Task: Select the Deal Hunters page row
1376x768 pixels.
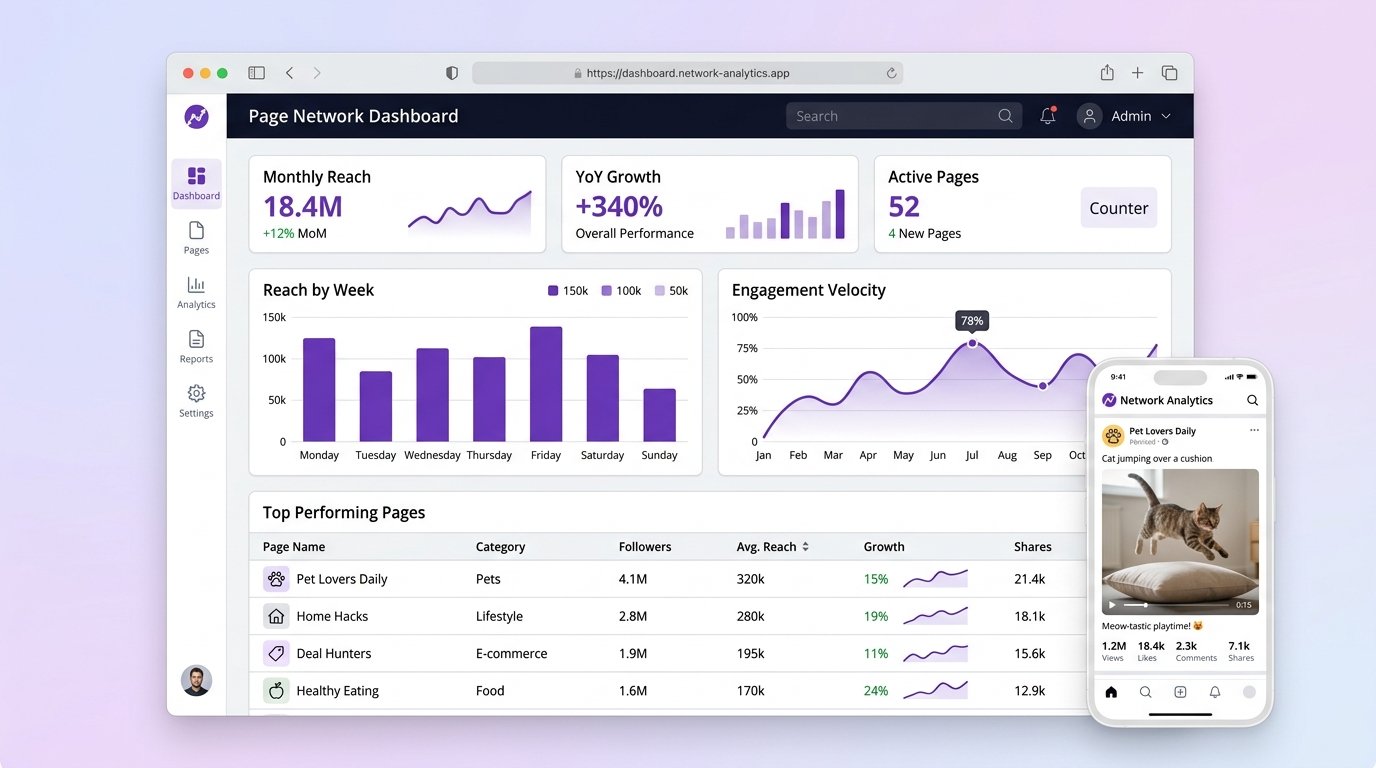Action: pos(667,653)
